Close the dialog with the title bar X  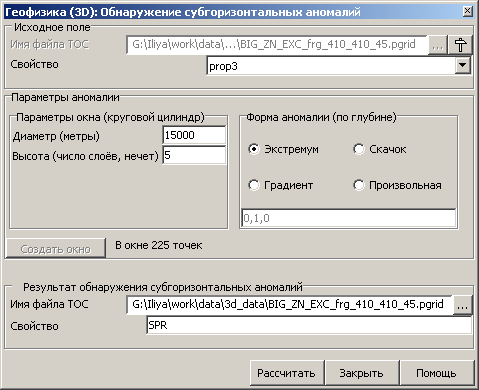tap(467, 11)
